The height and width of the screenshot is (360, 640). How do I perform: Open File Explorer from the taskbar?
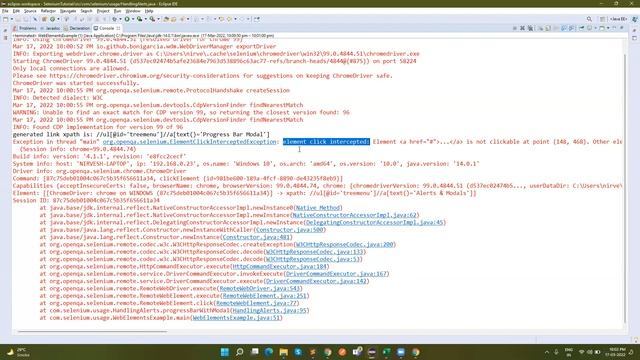click(284, 352)
